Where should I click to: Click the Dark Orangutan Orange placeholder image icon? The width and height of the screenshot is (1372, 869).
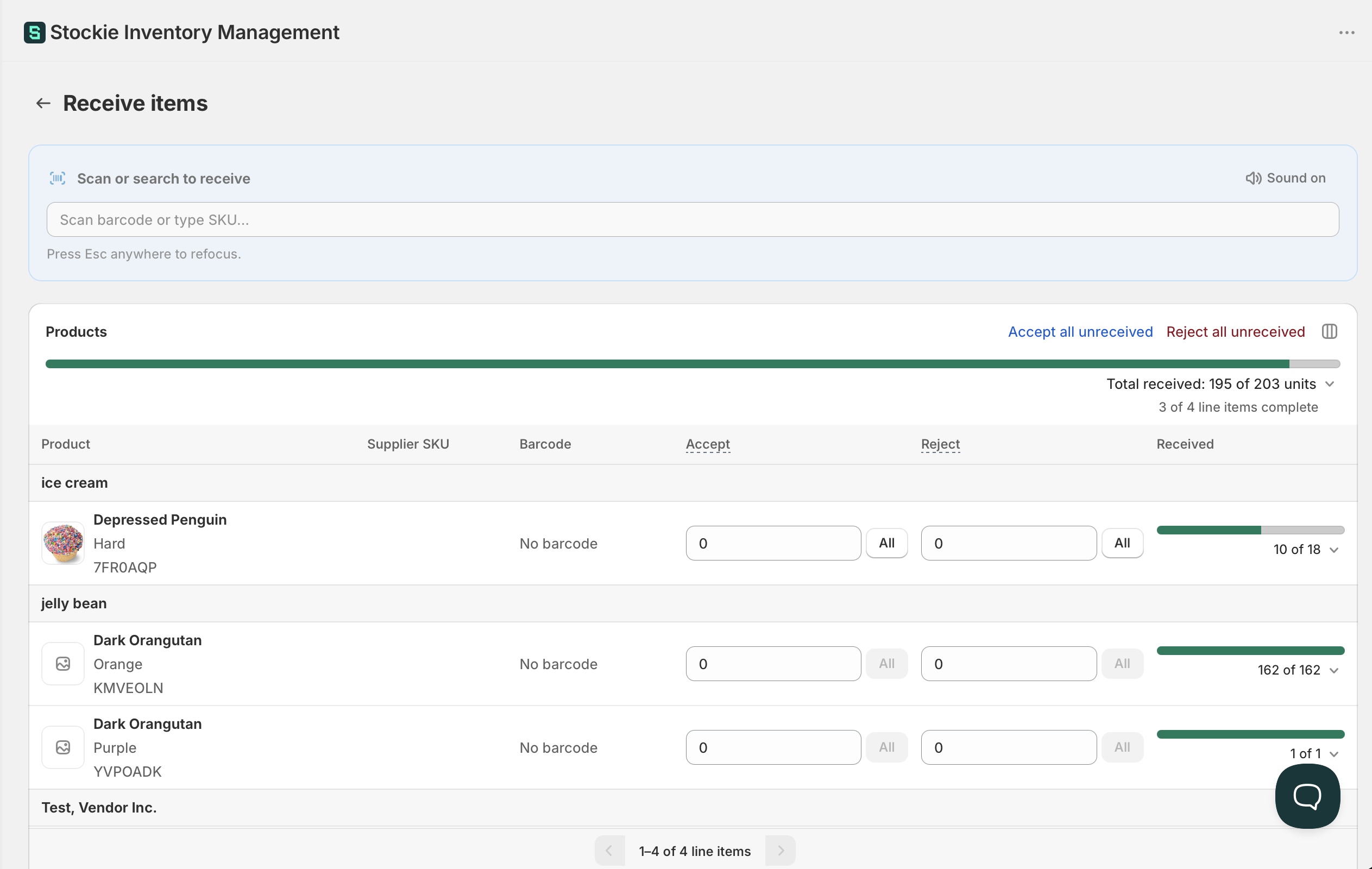[62, 664]
